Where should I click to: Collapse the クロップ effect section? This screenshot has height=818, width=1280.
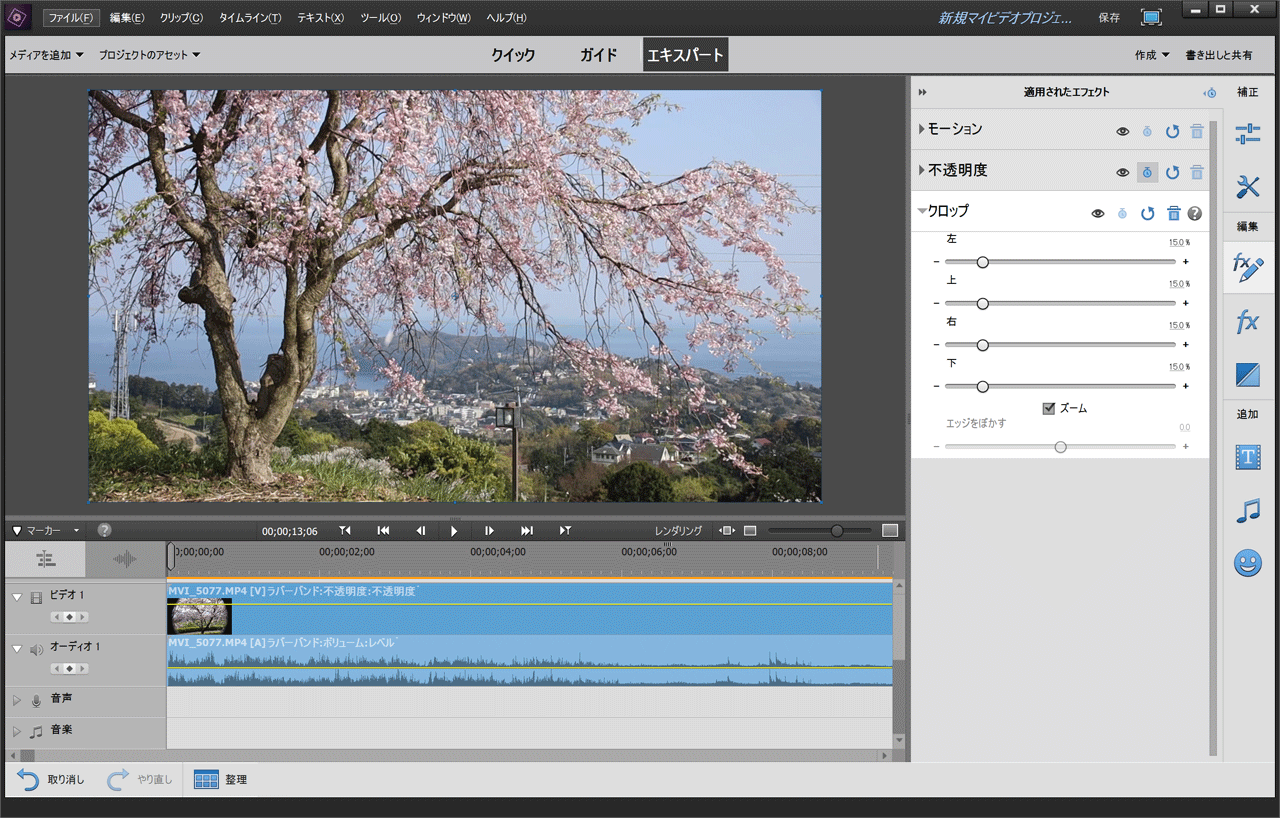pyautogui.click(x=922, y=212)
